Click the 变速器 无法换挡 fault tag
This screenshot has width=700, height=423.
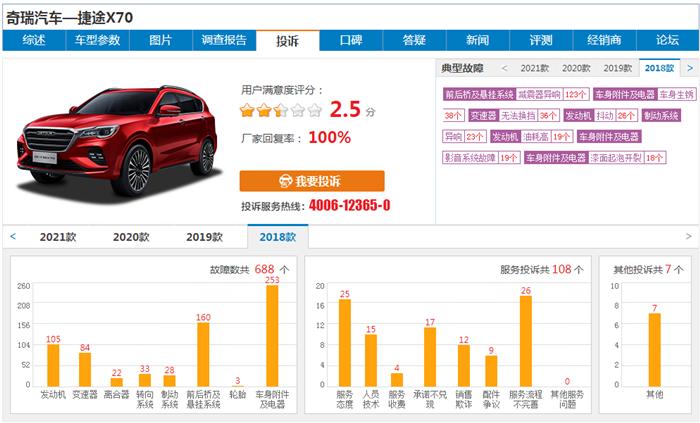point(514,116)
